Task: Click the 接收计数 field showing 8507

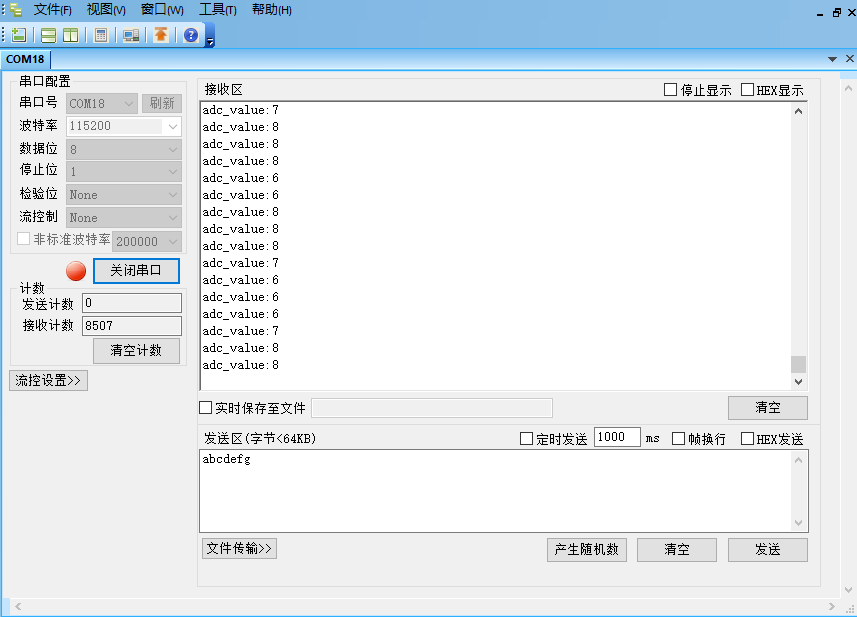Action: click(x=132, y=326)
